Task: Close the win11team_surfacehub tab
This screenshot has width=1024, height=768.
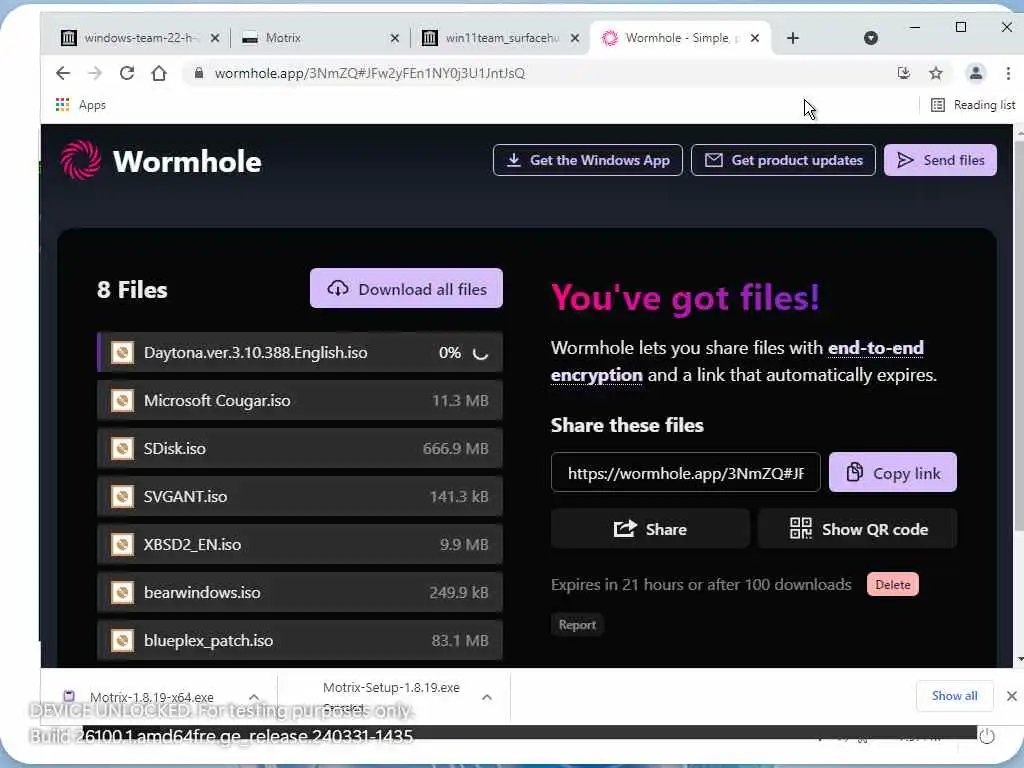Action: (575, 39)
